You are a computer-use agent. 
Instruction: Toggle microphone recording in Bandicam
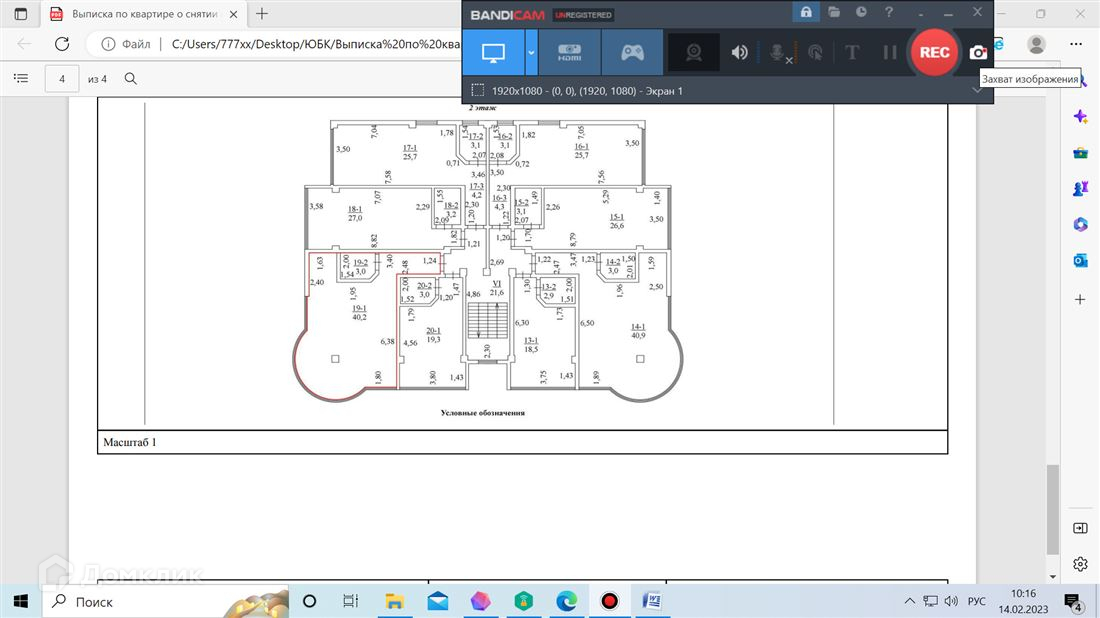(777, 53)
